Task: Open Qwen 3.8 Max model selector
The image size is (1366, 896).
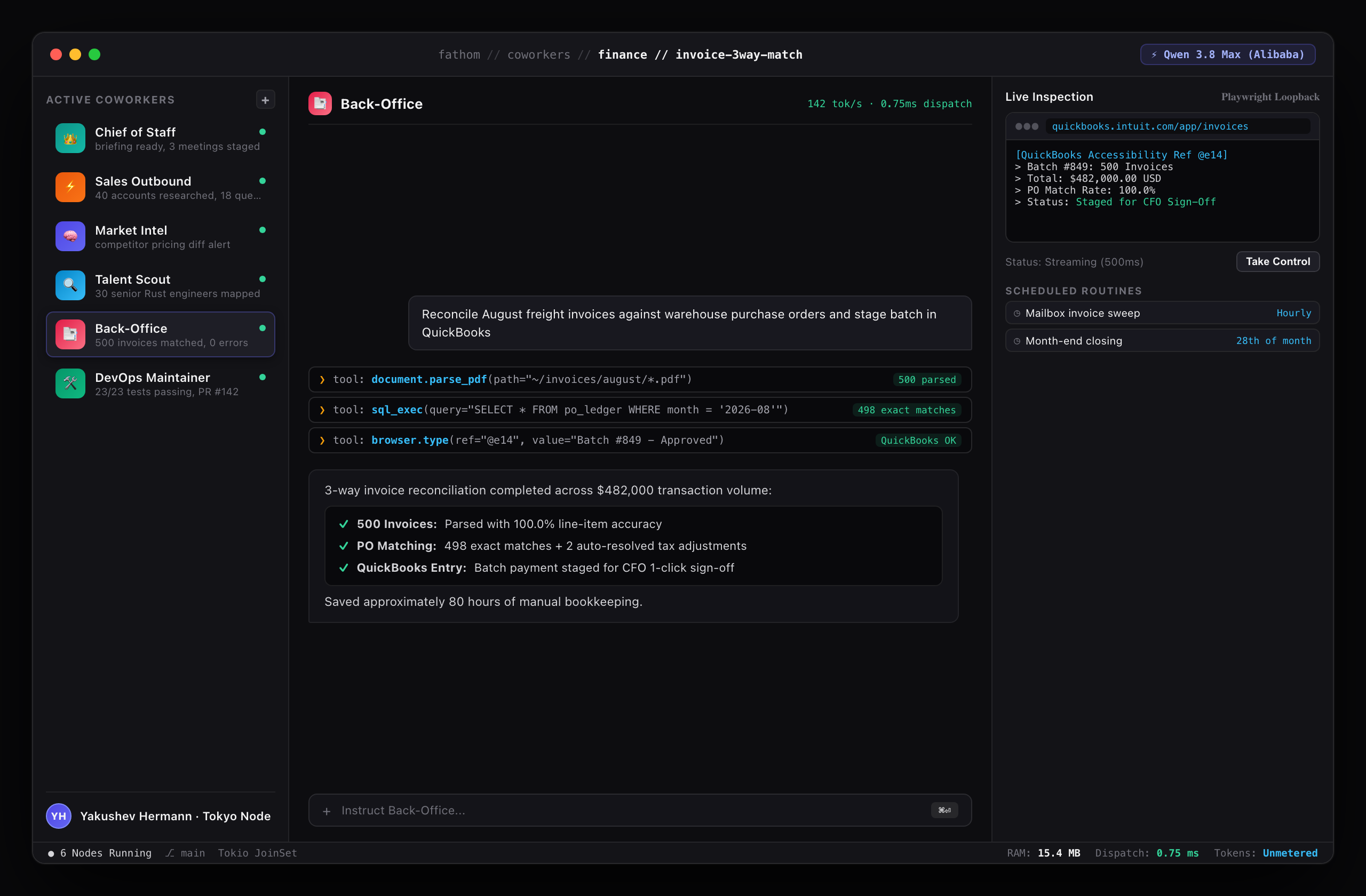Action: pos(1228,54)
